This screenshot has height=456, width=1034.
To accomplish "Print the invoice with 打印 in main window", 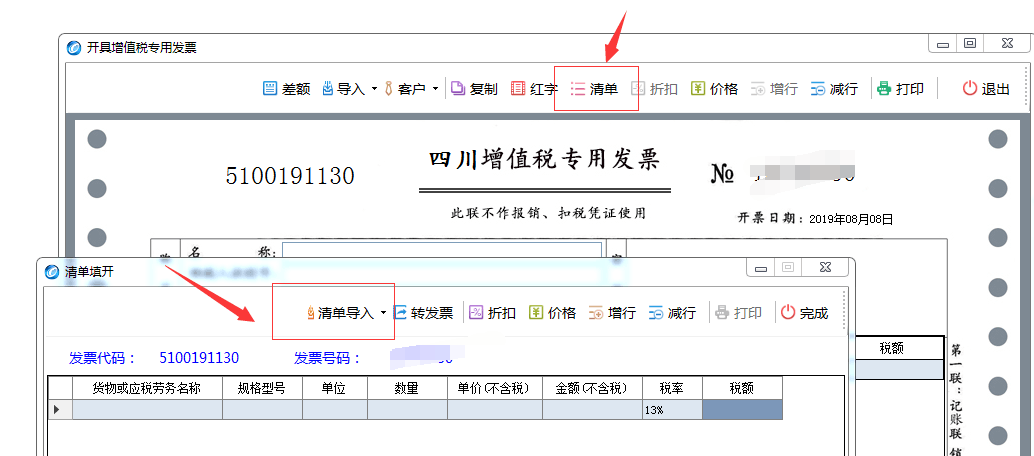I will tap(900, 89).
